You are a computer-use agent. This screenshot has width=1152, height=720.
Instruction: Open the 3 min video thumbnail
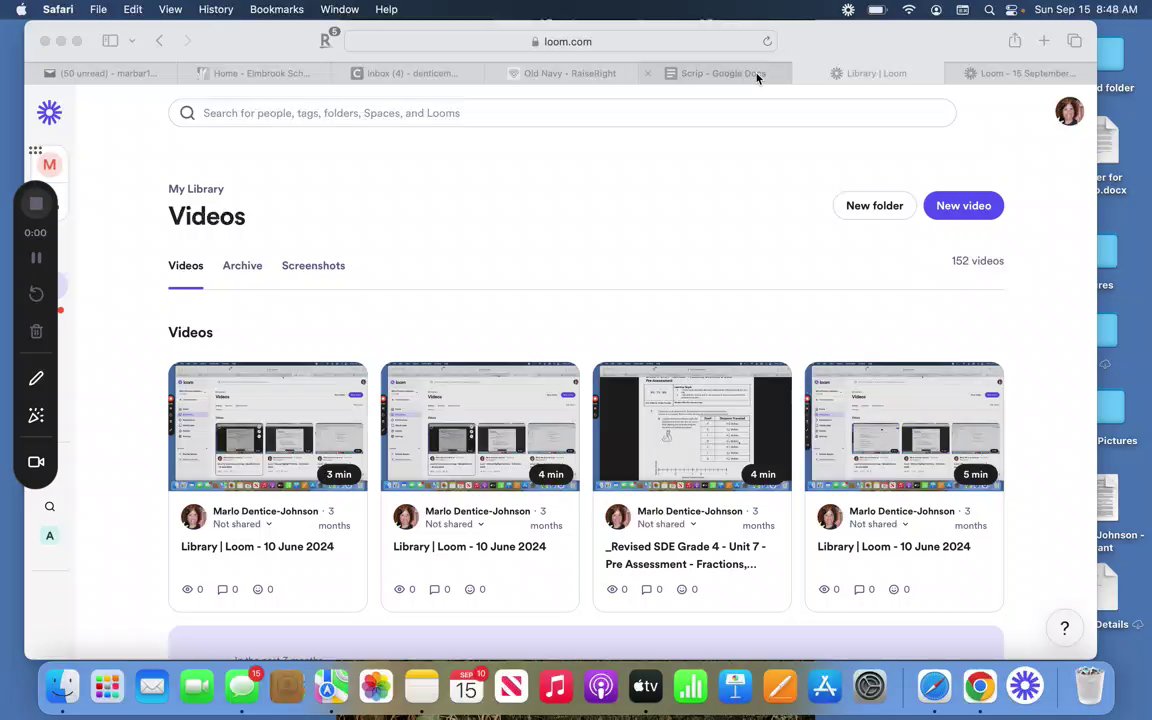[x=268, y=426]
